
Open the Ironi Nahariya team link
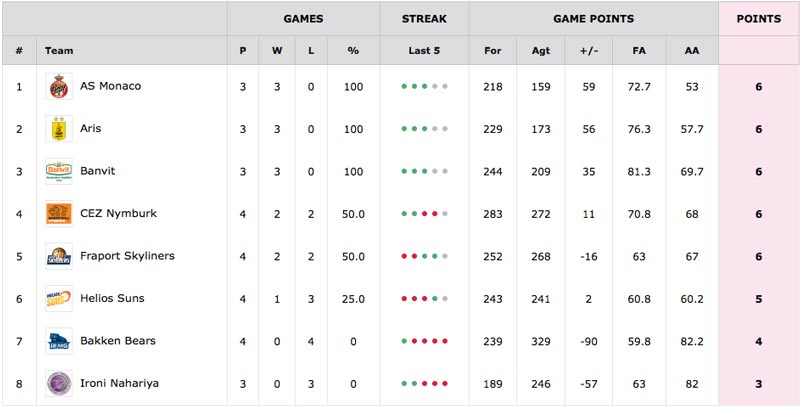119,383
